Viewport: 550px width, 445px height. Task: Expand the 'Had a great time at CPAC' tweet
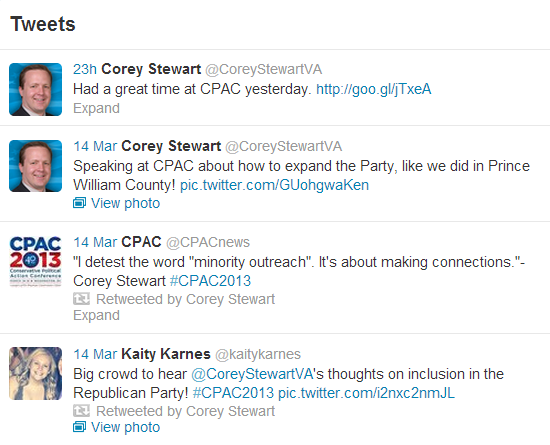coord(96,108)
